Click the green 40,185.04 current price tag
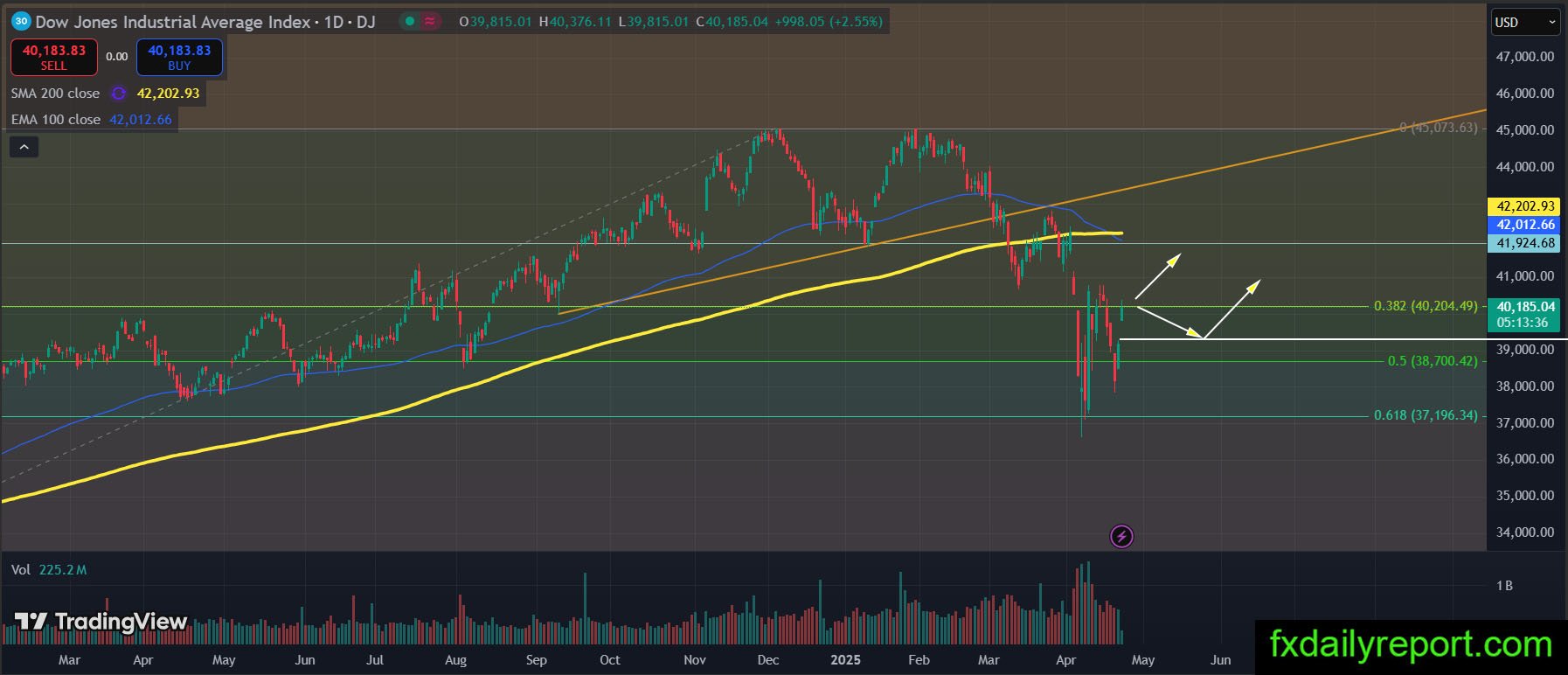Screen dimensions: 1568x675 (1525, 307)
